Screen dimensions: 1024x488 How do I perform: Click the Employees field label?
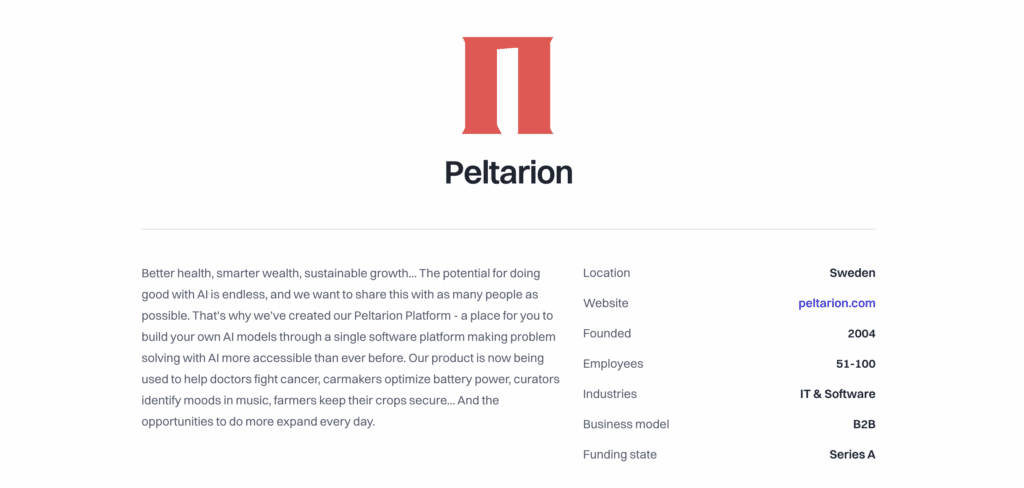click(x=613, y=364)
